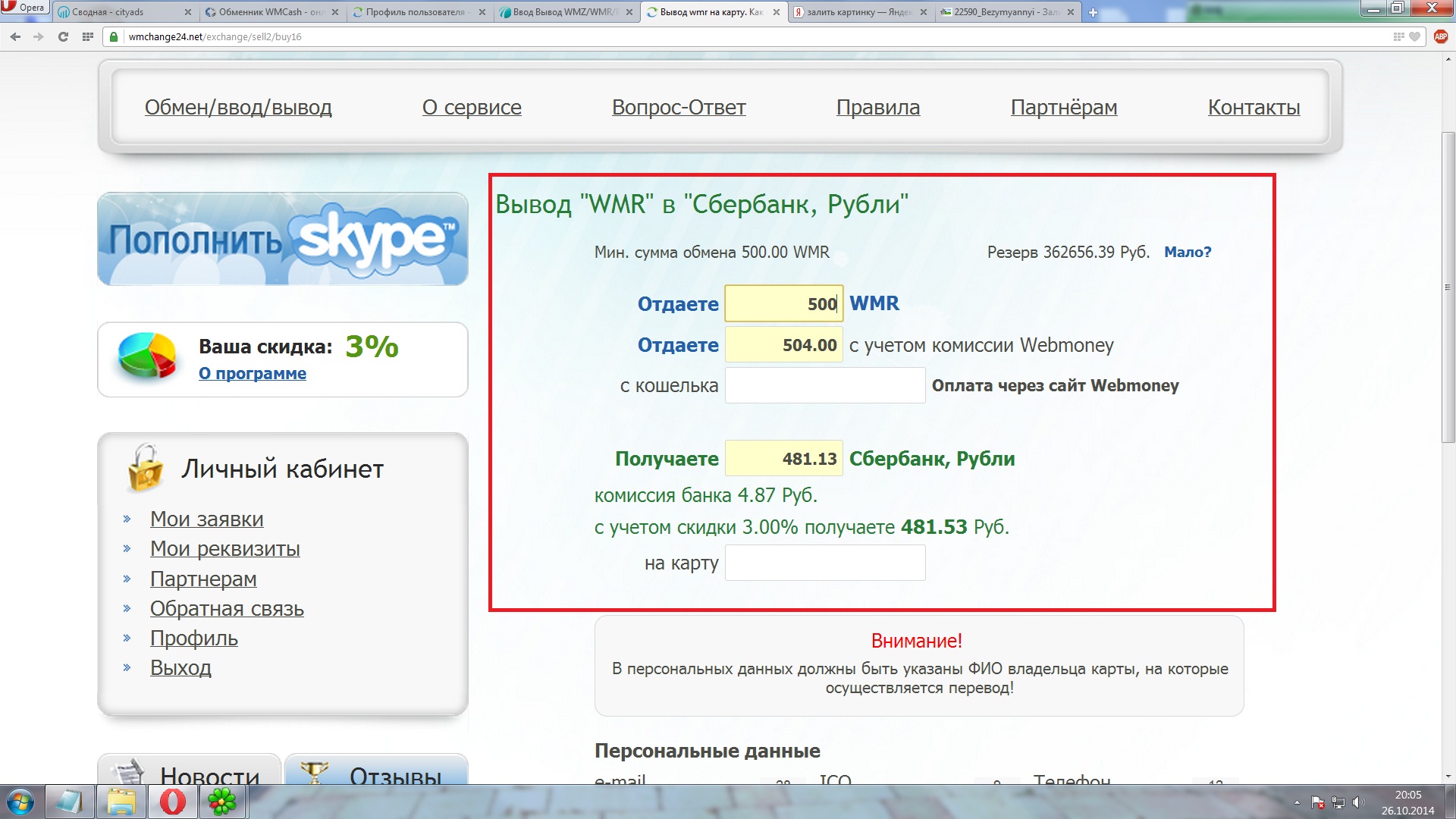
Task: Go forward using the browser forward arrow
Action: 39,36
